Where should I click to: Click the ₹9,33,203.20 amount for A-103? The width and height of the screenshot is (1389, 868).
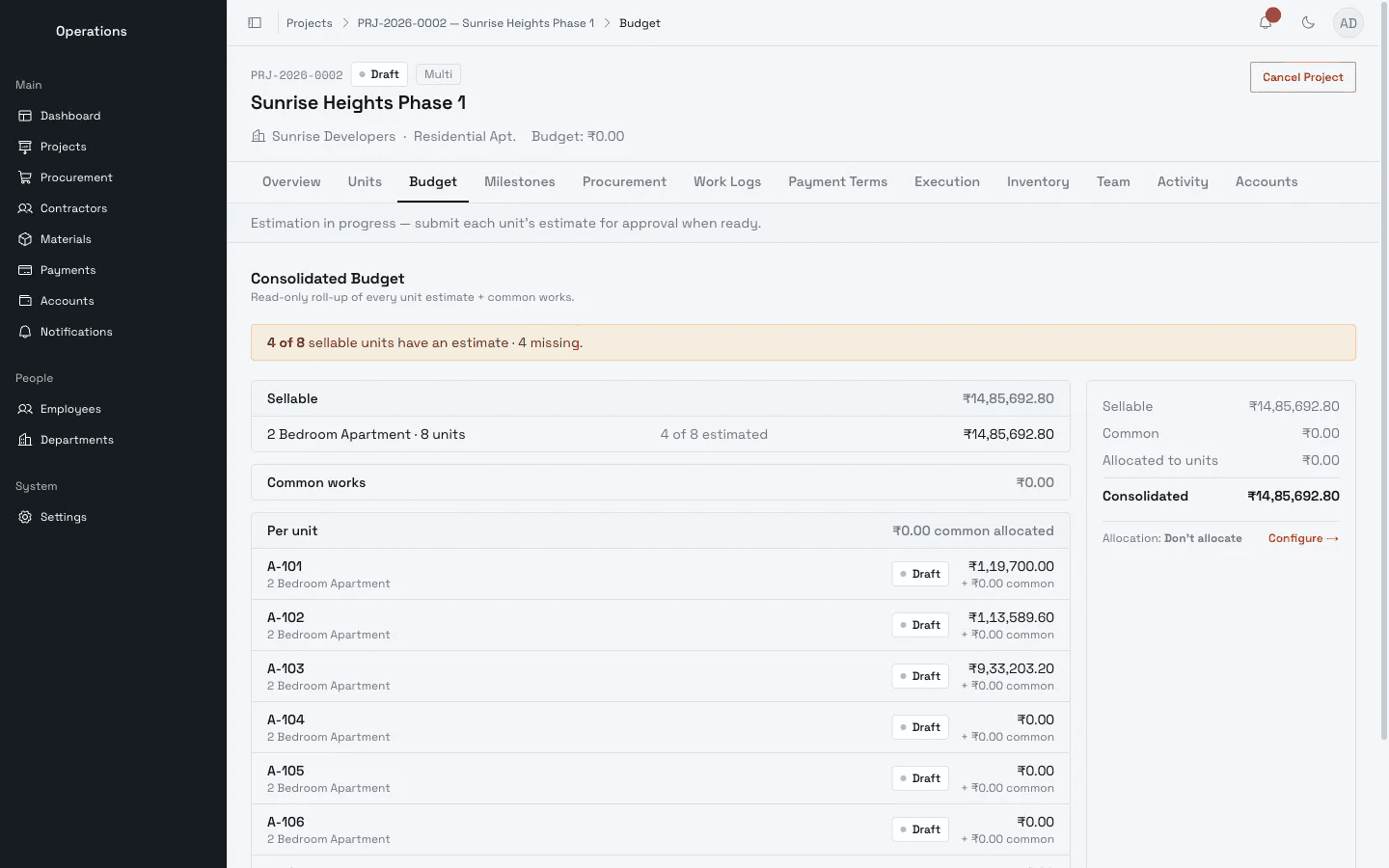1011,668
